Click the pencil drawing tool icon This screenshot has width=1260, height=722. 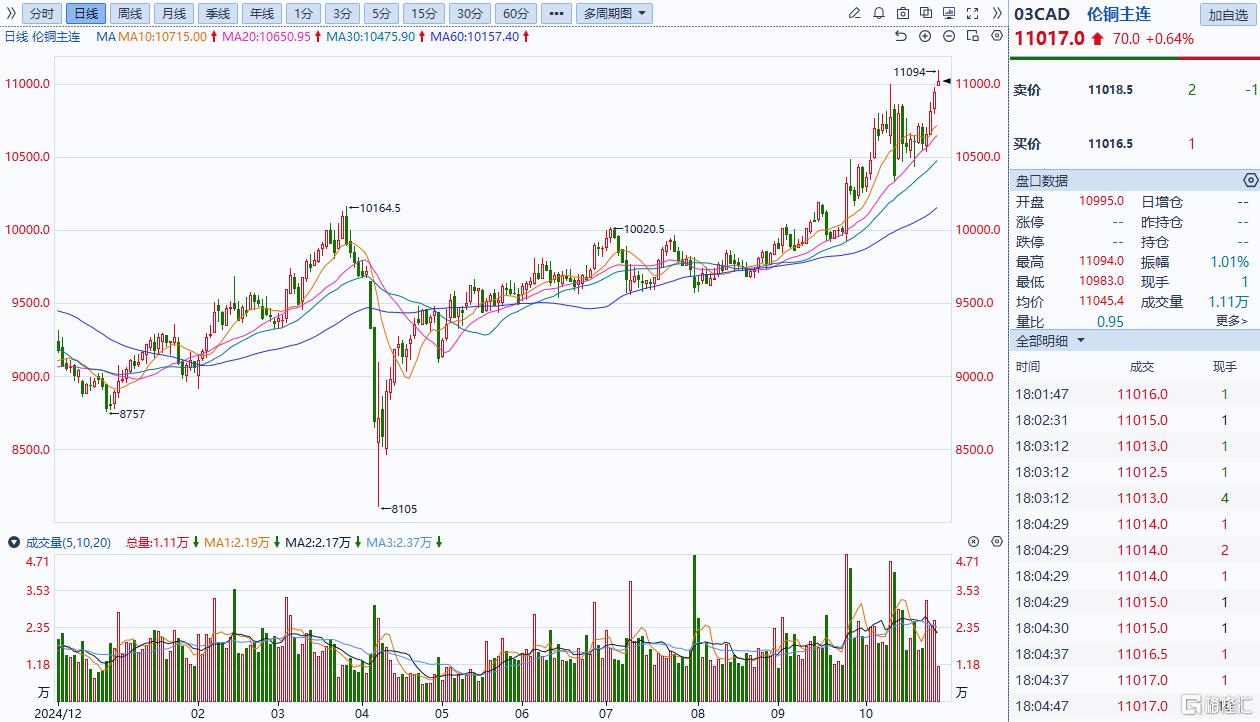tap(854, 14)
